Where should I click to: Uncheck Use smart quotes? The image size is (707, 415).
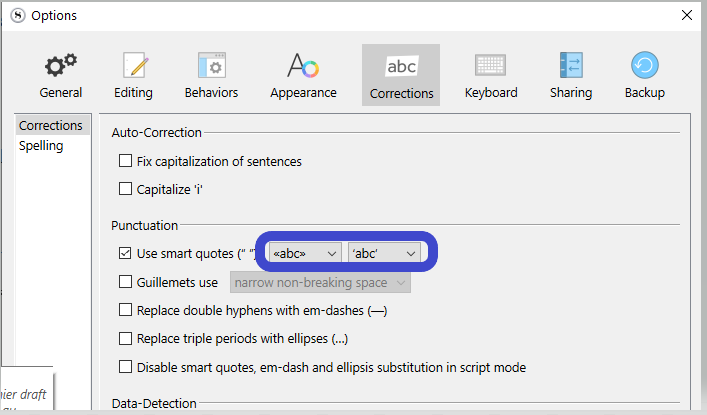(x=126, y=253)
